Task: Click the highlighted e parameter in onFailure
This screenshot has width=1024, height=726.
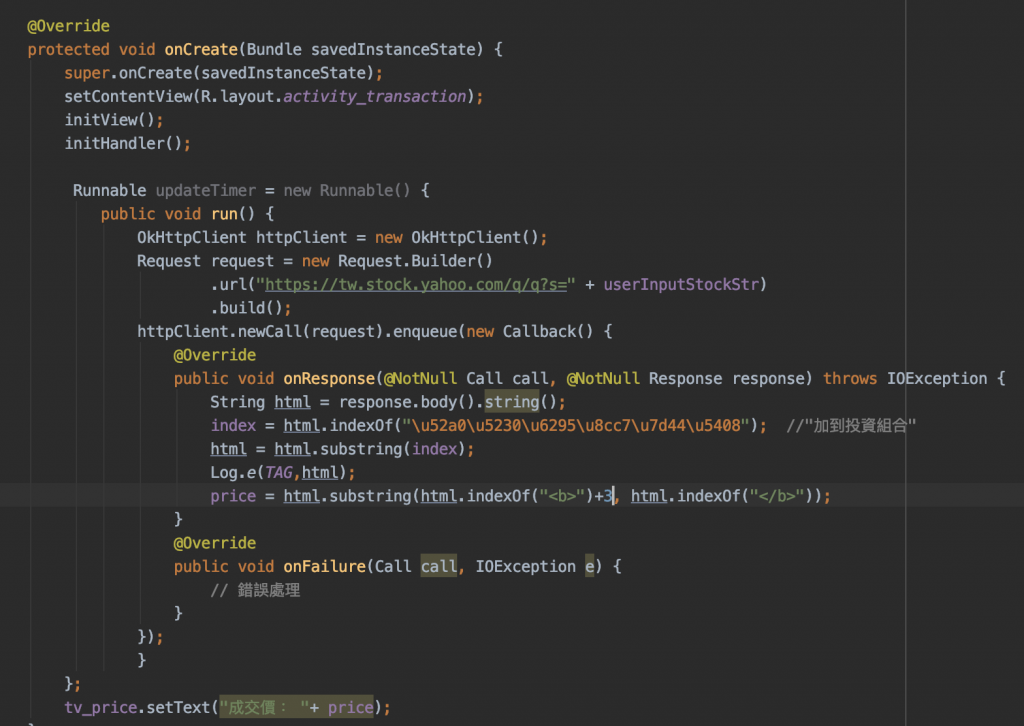Action: [590, 567]
